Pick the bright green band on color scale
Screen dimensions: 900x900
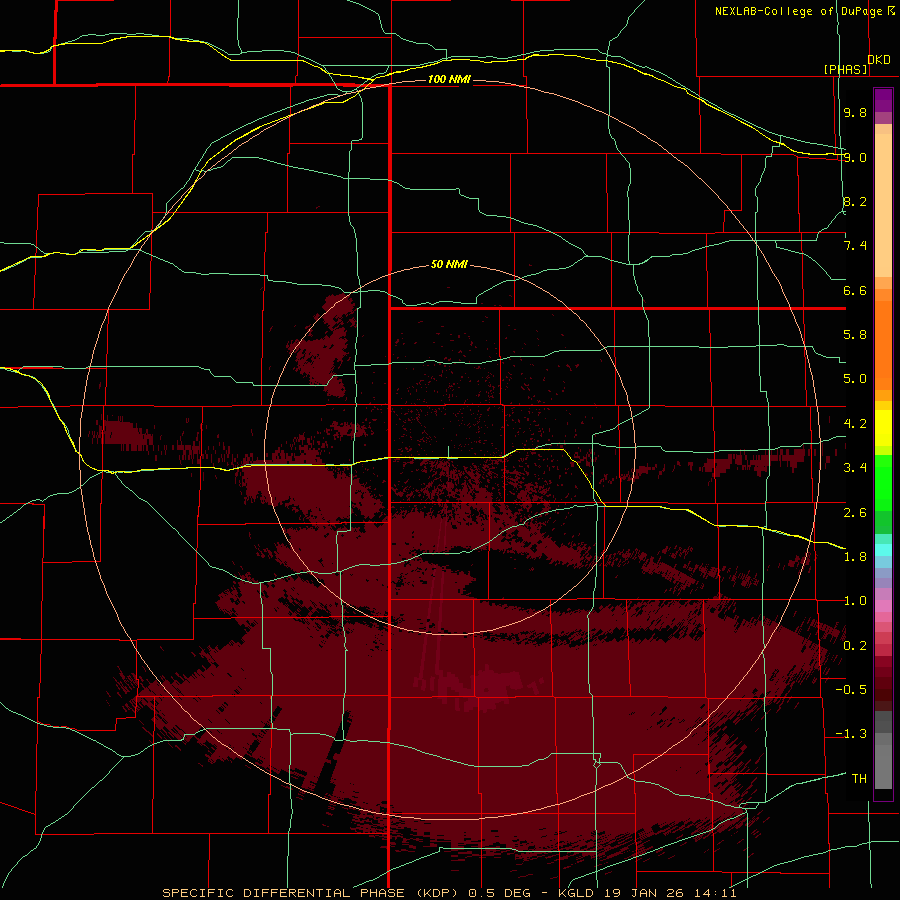point(883,482)
